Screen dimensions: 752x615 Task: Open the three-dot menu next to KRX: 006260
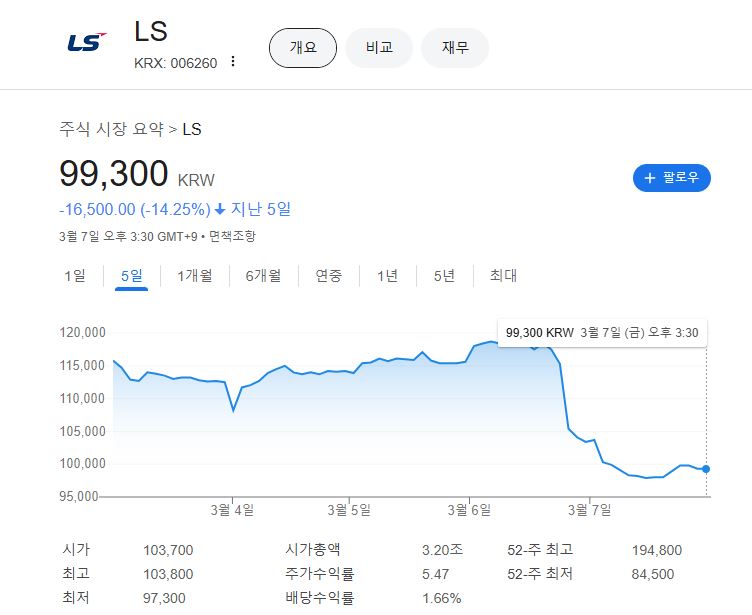233,61
